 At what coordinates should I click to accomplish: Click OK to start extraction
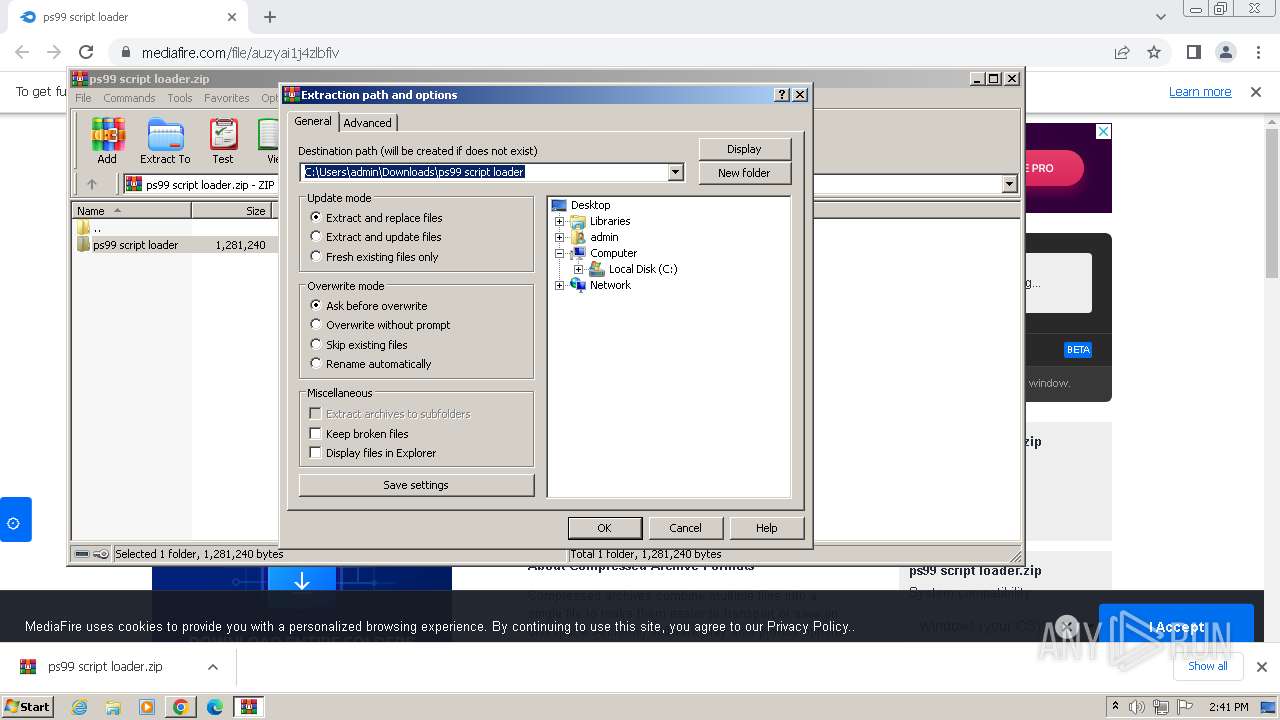point(604,528)
